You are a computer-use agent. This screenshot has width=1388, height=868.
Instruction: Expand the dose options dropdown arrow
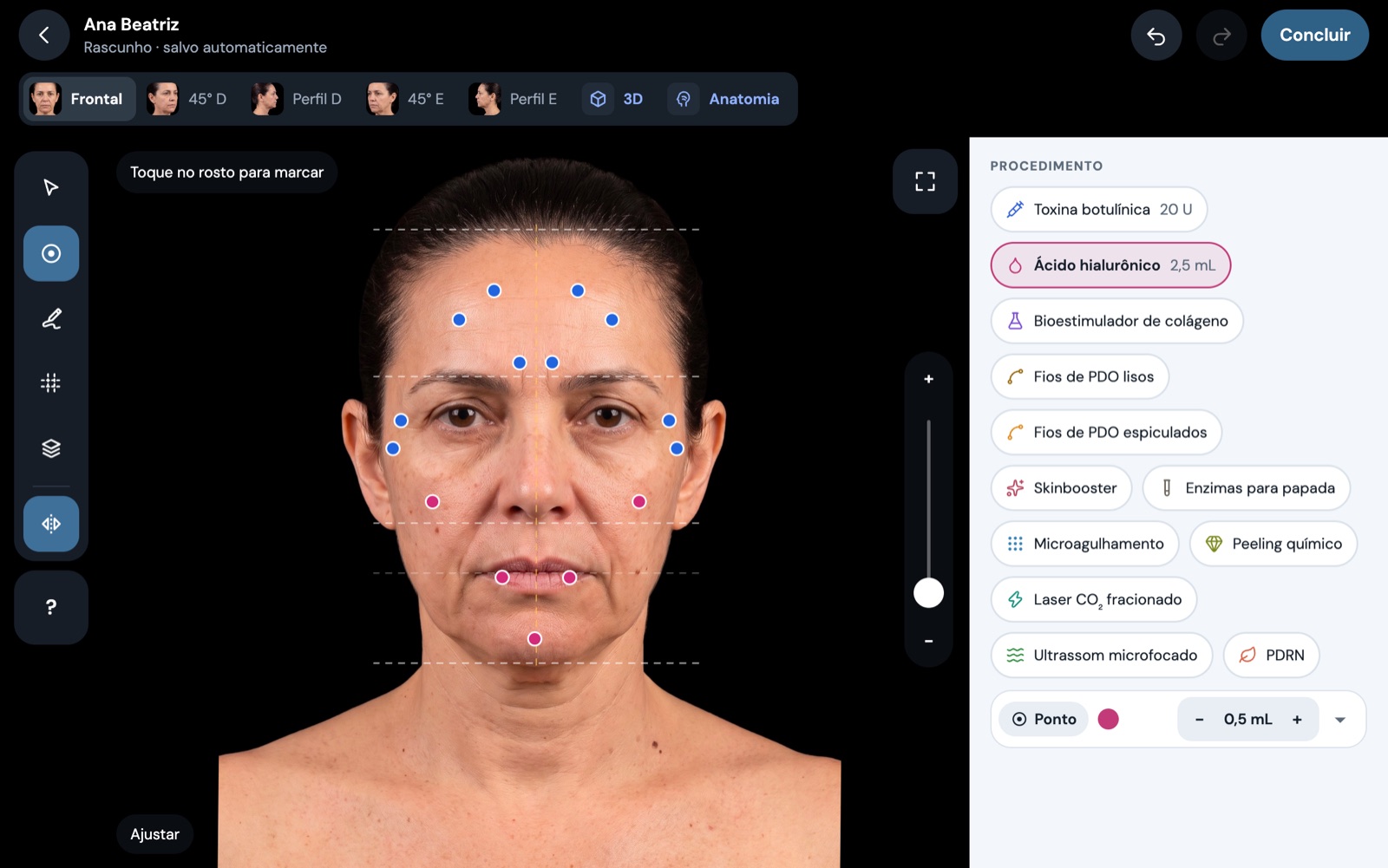(x=1340, y=720)
